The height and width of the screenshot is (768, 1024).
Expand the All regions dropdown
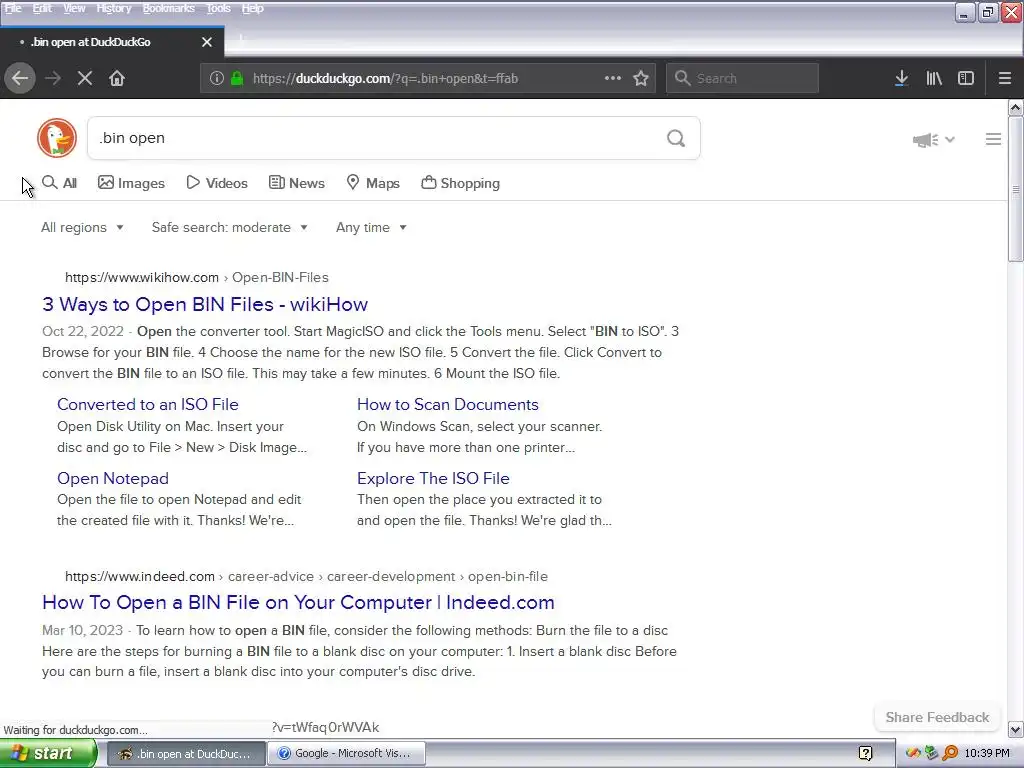[x=82, y=227]
